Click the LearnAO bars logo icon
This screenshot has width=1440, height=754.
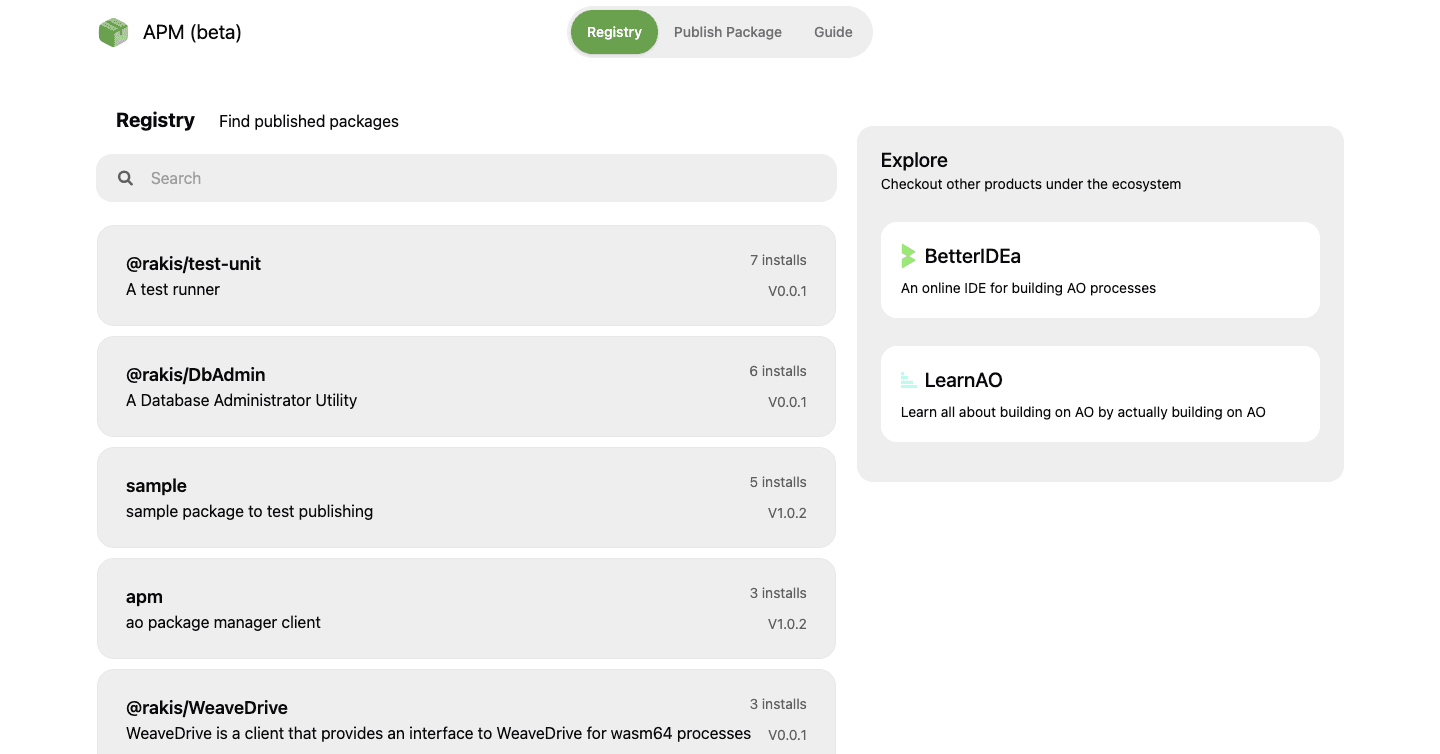coord(908,380)
